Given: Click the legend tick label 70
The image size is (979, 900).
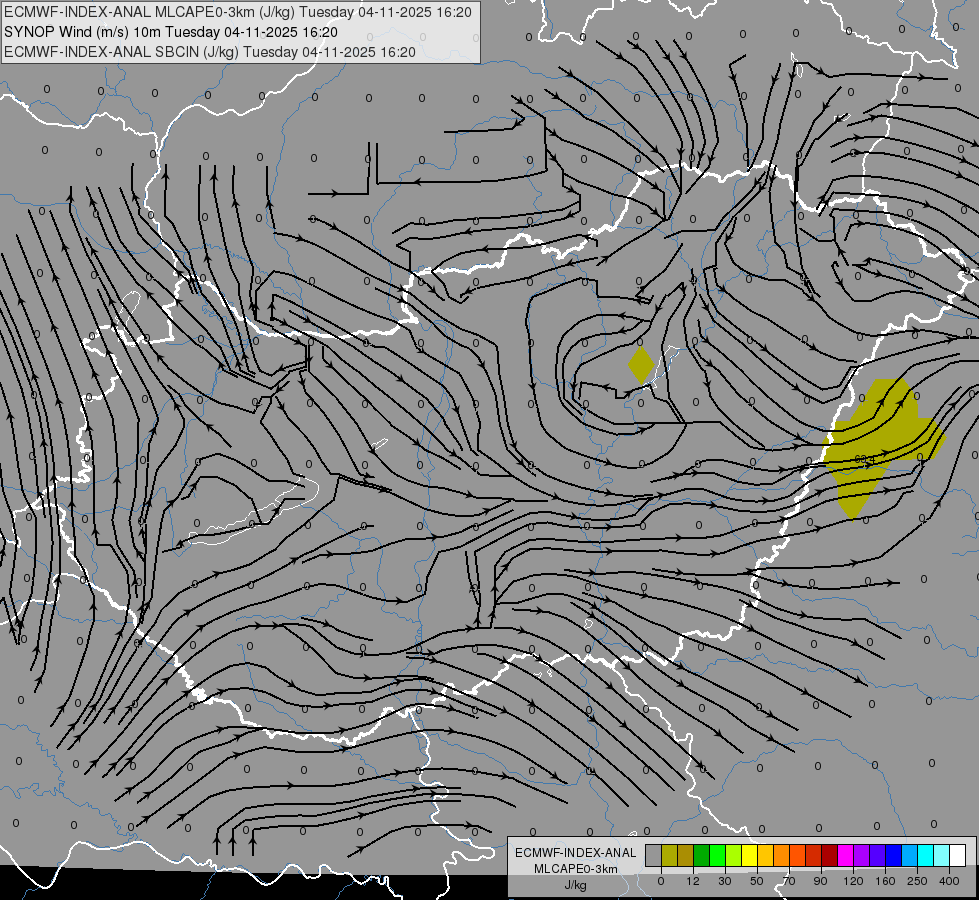Looking at the screenshot, I should point(789,881).
